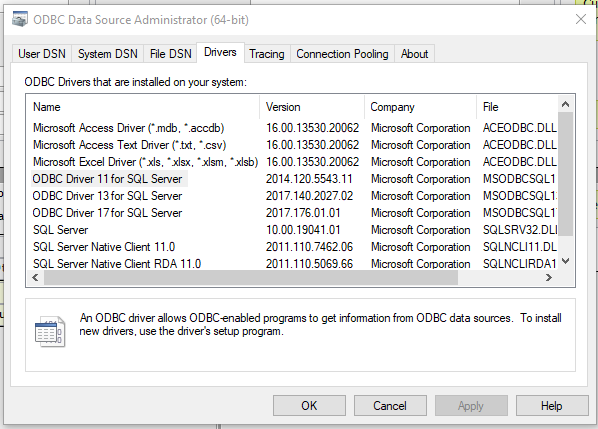This screenshot has width=598, height=429.
Task: Click the File column header
Action: (x=517, y=107)
